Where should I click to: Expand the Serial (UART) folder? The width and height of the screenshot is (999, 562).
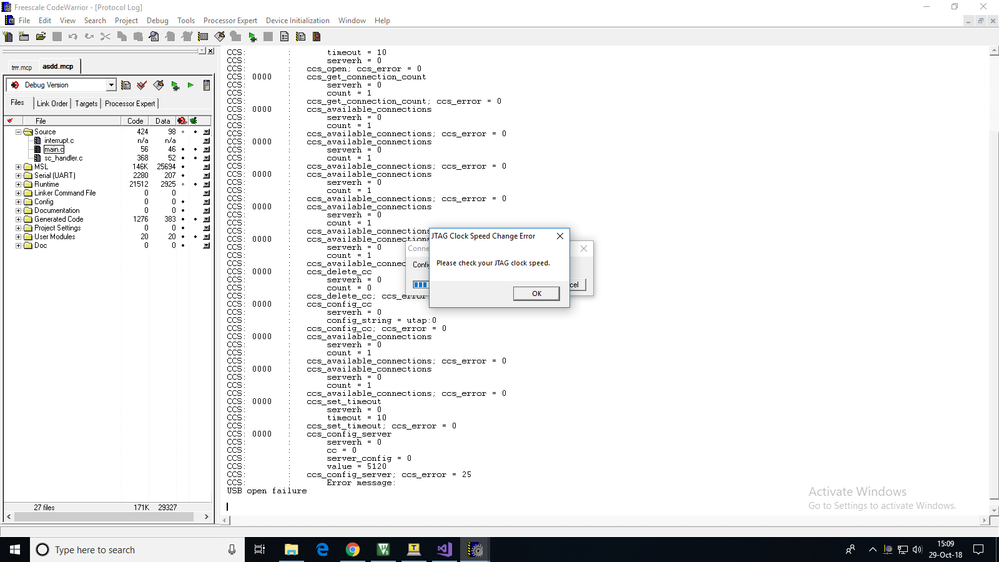click(18, 175)
